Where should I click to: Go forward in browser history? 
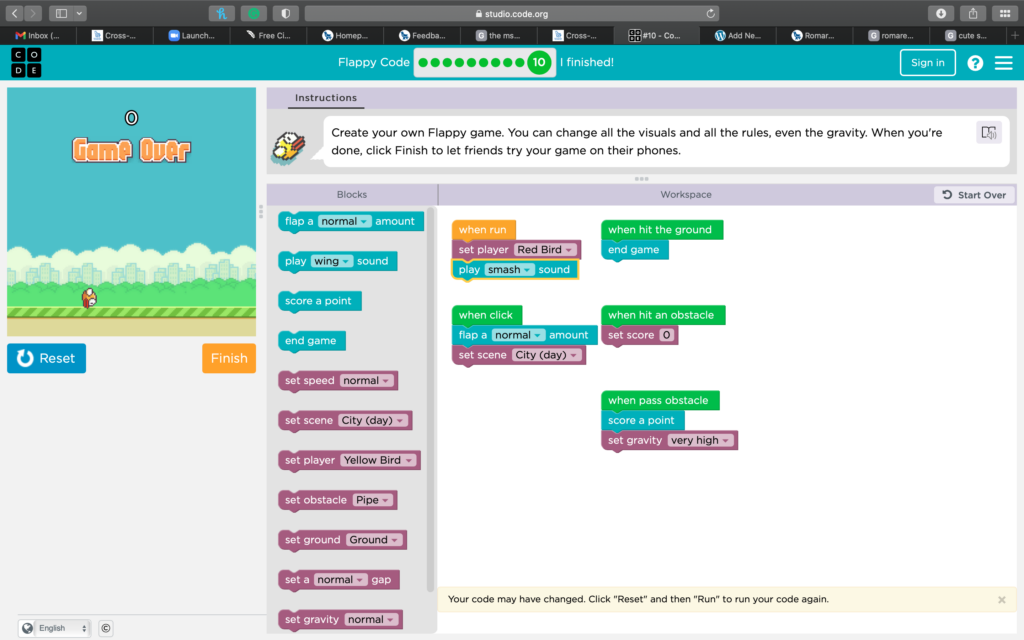pos(33,13)
